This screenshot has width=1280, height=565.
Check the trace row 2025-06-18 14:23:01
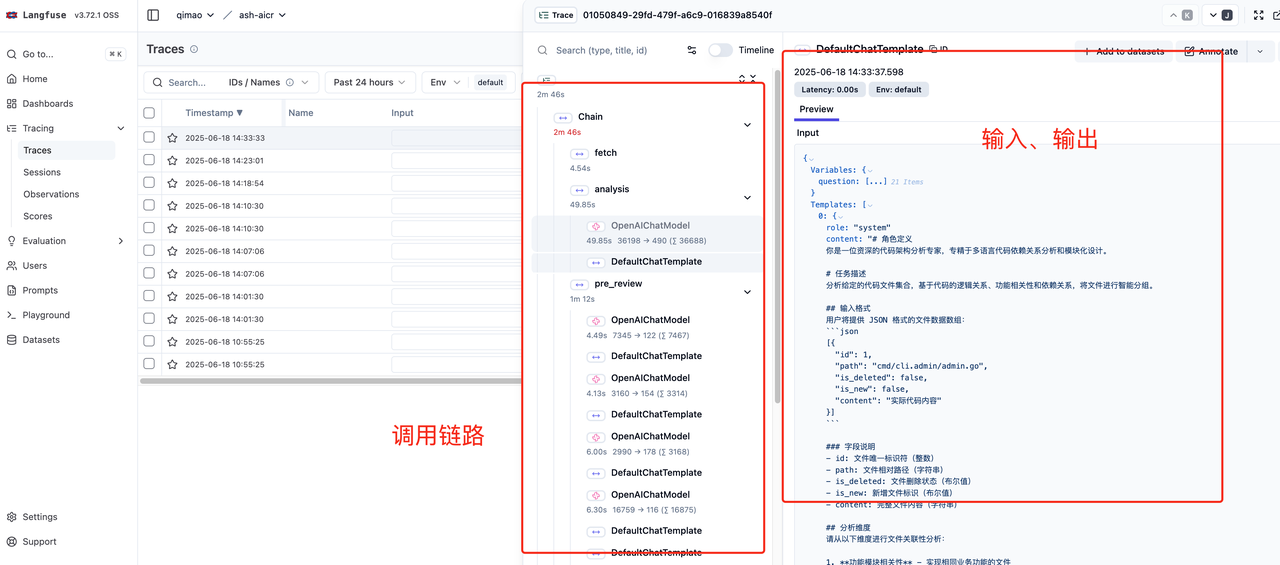pos(149,160)
